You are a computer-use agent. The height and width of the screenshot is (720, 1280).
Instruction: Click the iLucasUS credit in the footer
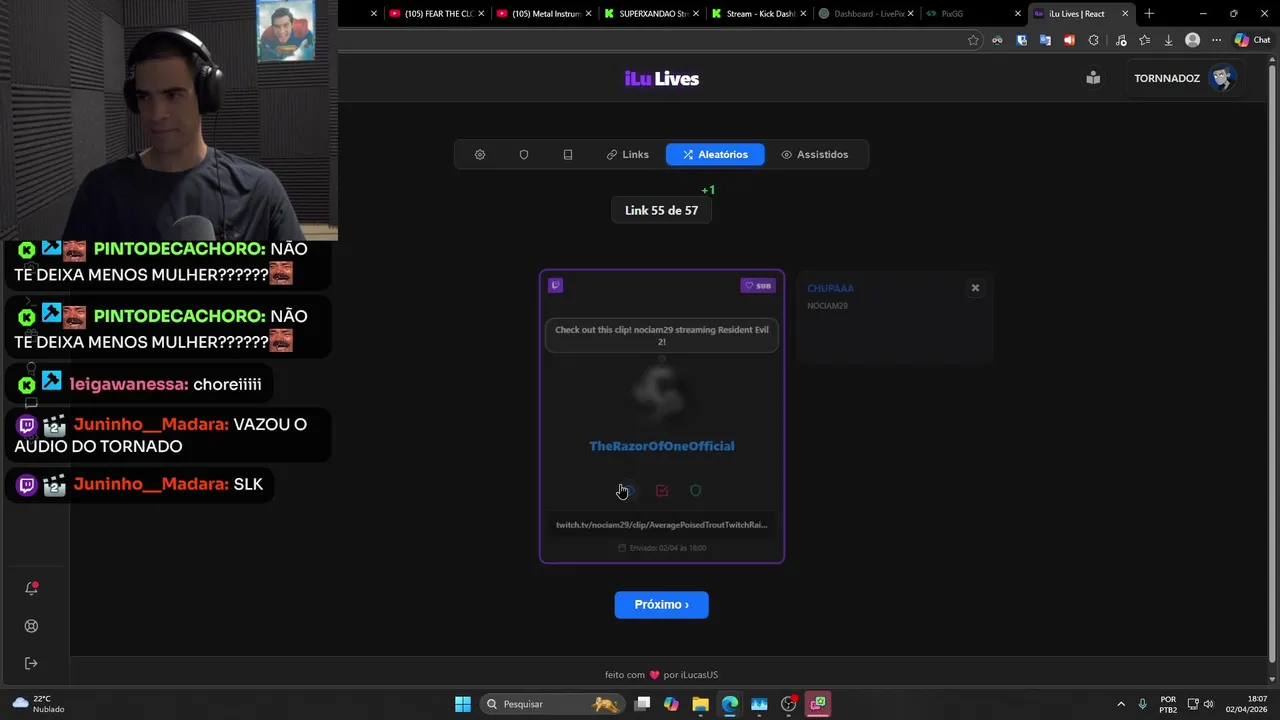[698, 675]
